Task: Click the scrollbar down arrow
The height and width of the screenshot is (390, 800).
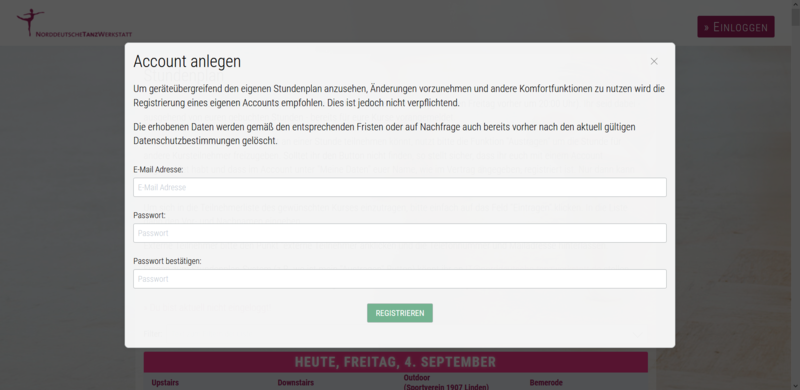Action: coord(795,386)
